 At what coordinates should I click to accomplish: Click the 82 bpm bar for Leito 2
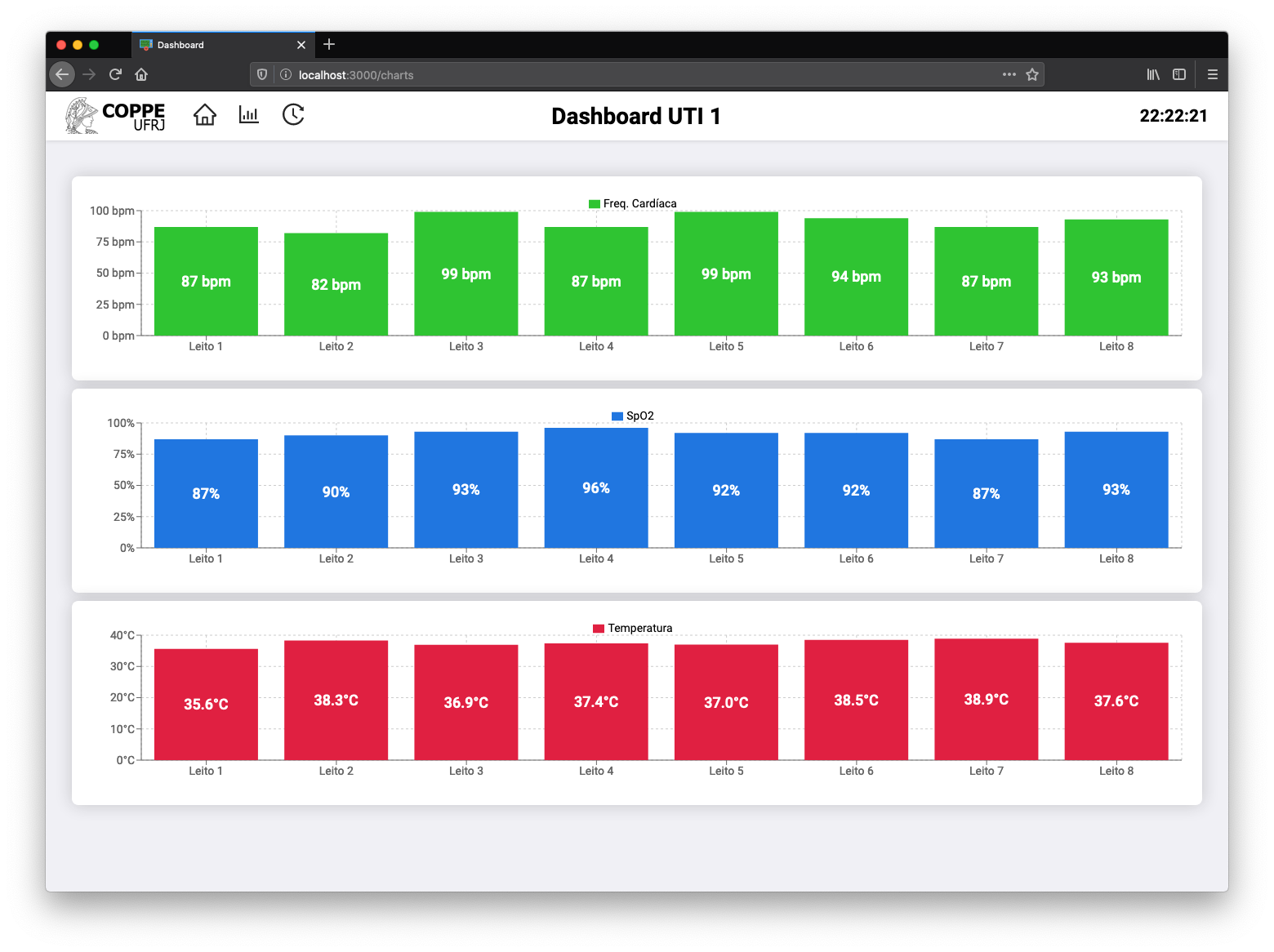(x=336, y=284)
